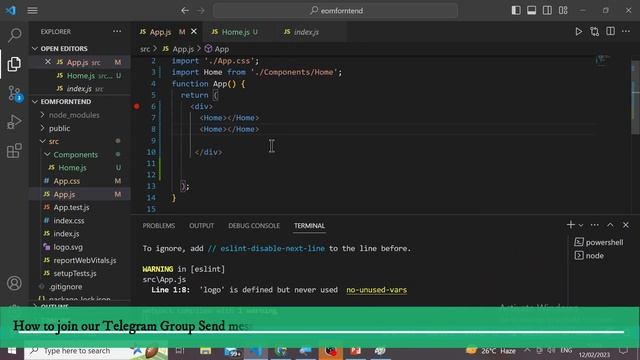640x360 pixels.
Task: Add a new terminal with plus icon
Action: (571, 225)
